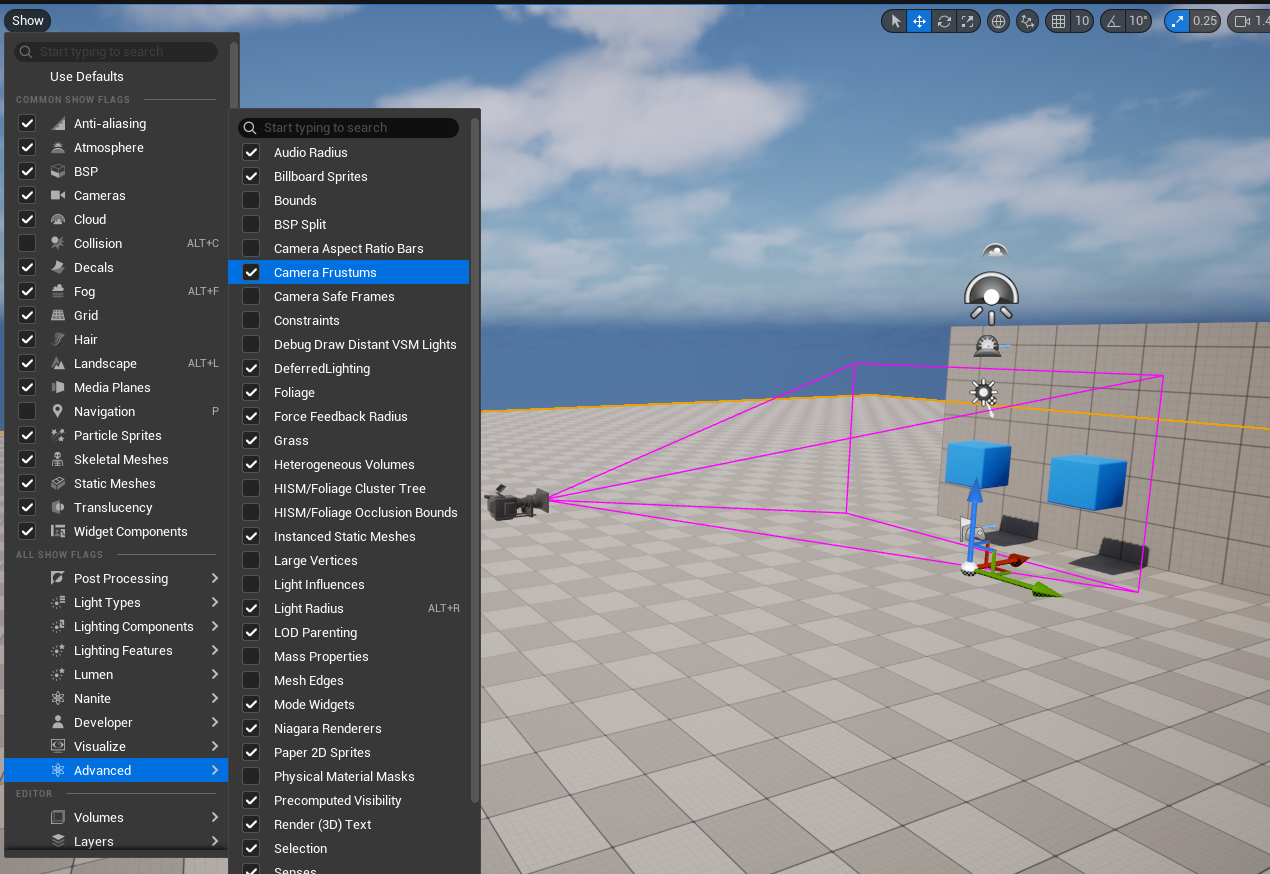Image resolution: width=1270 pixels, height=874 pixels.
Task: Select the camera actor in the viewport
Action: pyautogui.click(x=517, y=501)
